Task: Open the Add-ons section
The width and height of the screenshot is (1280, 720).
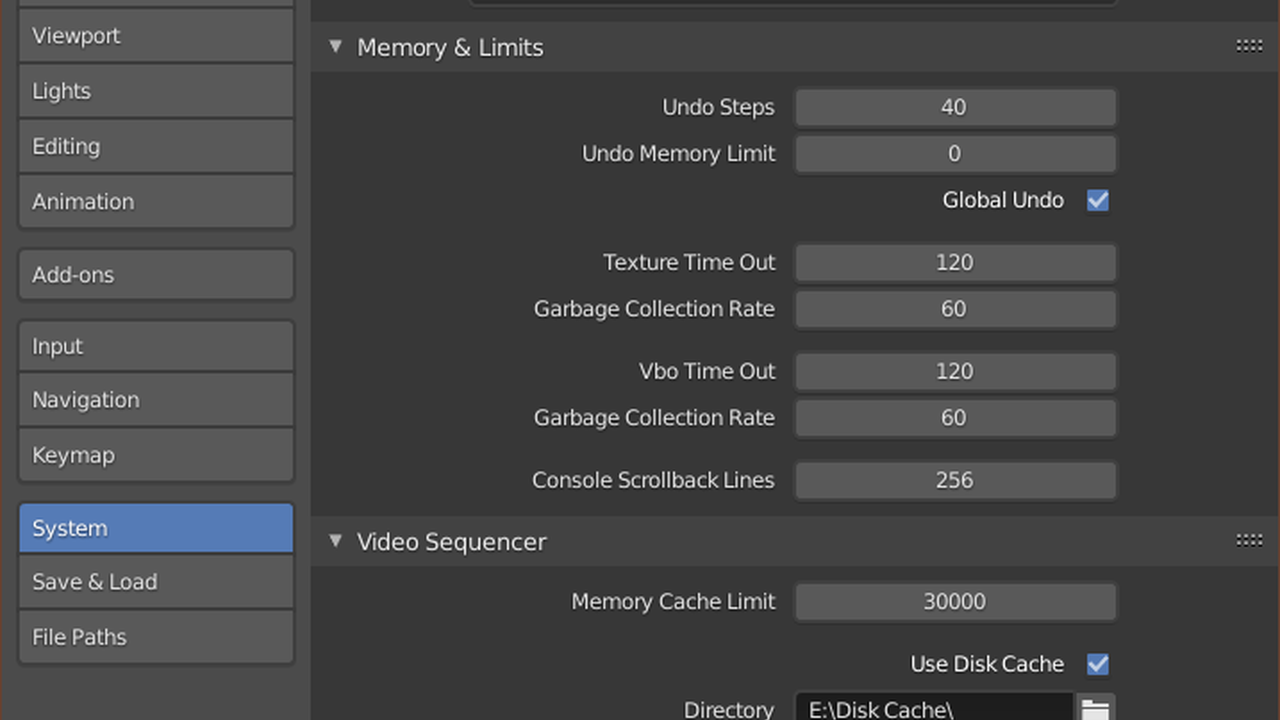Action: [x=155, y=274]
